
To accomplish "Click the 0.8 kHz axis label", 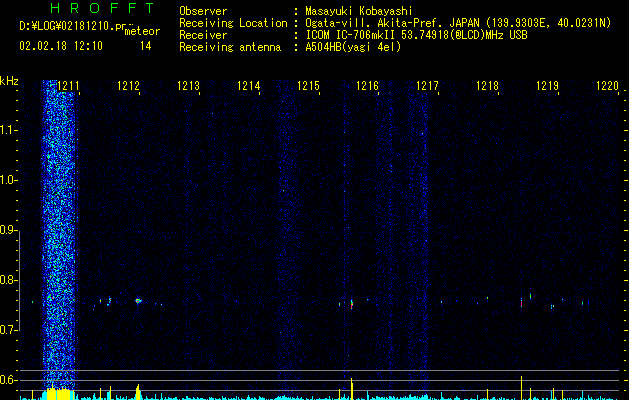I will point(8,280).
